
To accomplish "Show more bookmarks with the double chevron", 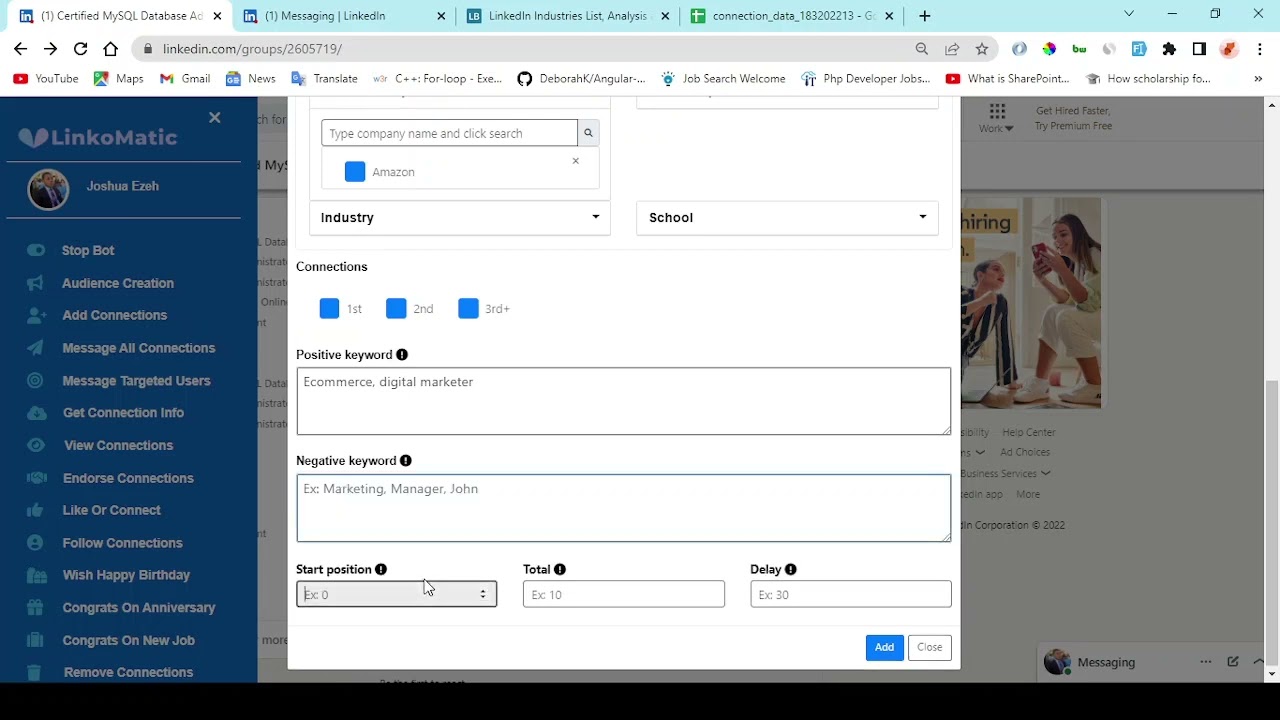I will 1258,79.
